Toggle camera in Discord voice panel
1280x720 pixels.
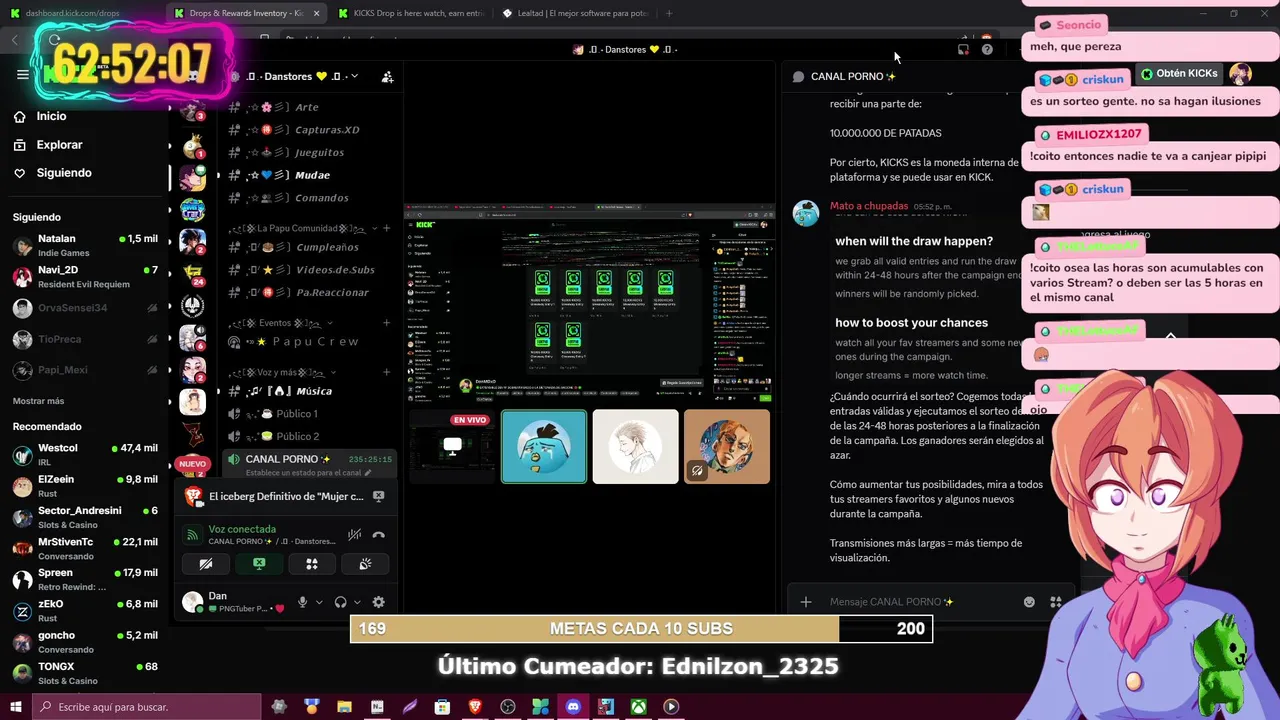coord(206,564)
